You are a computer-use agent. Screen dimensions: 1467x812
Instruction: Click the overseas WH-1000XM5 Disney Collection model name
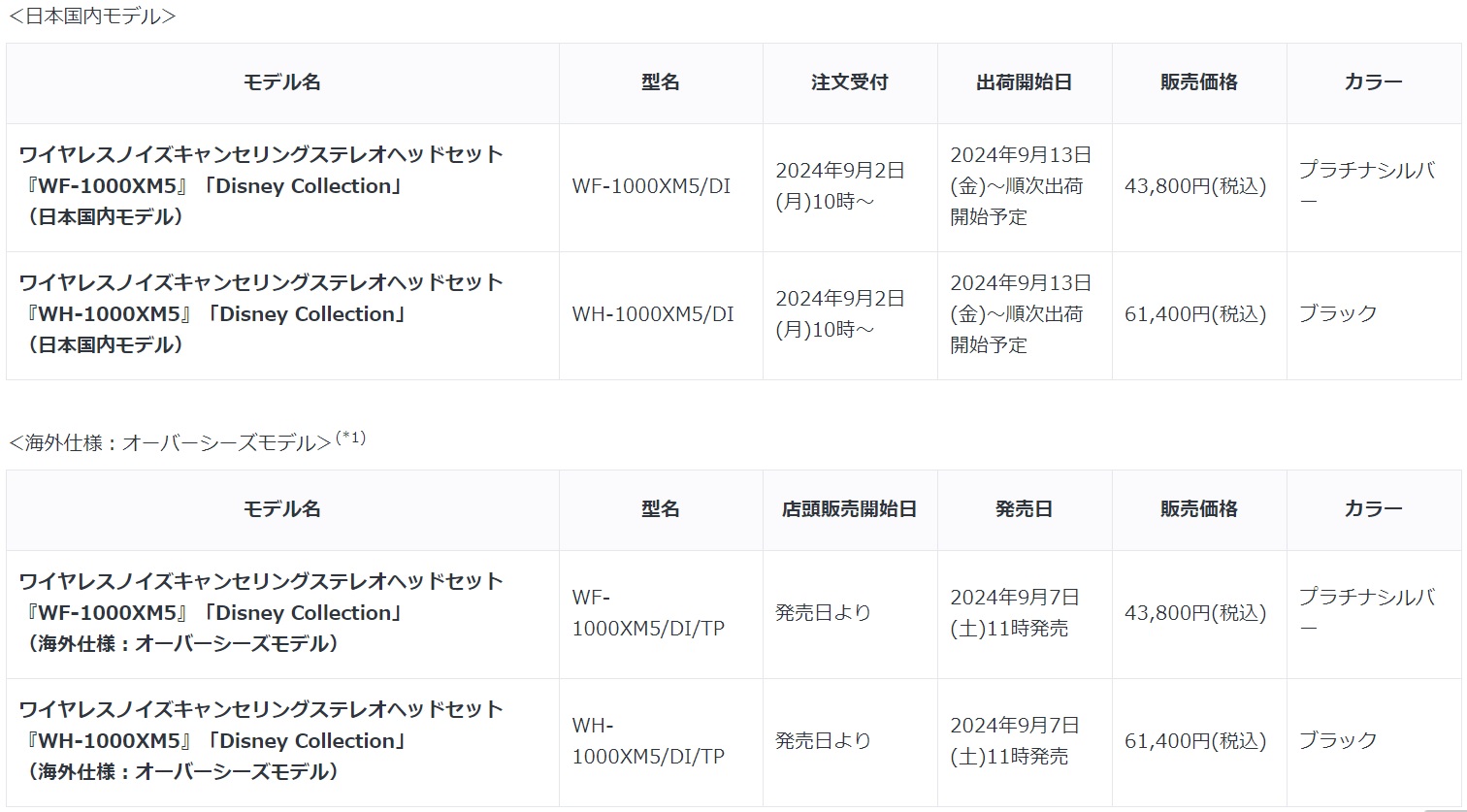pos(262,740)
